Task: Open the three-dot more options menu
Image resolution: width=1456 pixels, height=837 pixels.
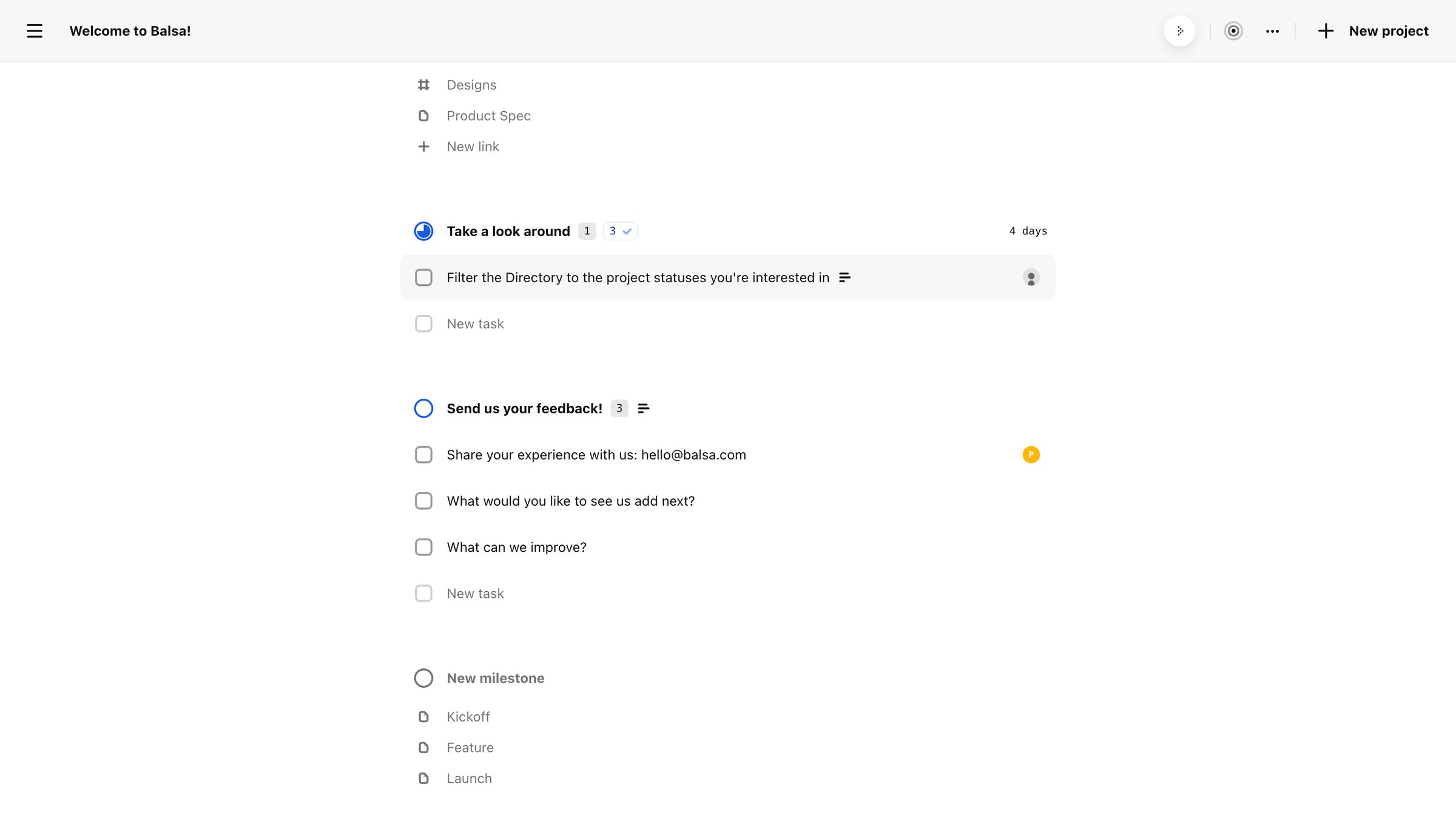Action: (x=1272, y=31)
